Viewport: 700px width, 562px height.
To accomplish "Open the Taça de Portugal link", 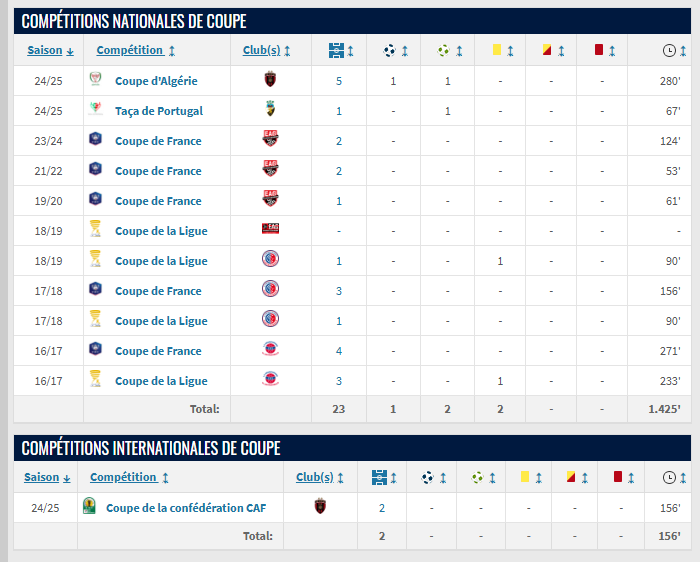I will [x=158, y=111].
